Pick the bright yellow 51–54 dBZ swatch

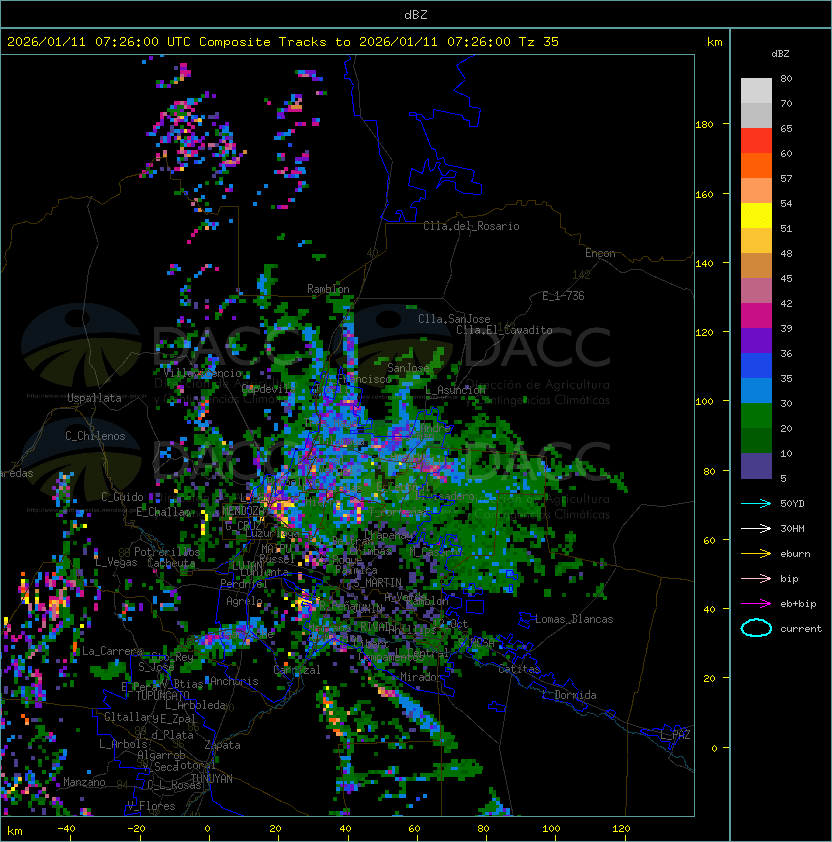point(756,215)
